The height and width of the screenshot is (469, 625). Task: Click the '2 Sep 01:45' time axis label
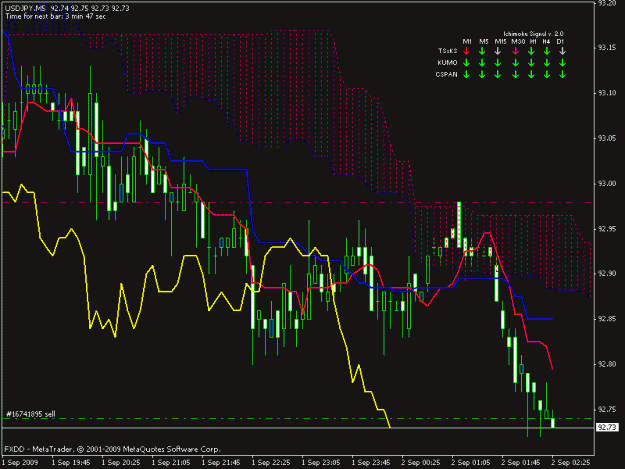[x=521, y=463]
